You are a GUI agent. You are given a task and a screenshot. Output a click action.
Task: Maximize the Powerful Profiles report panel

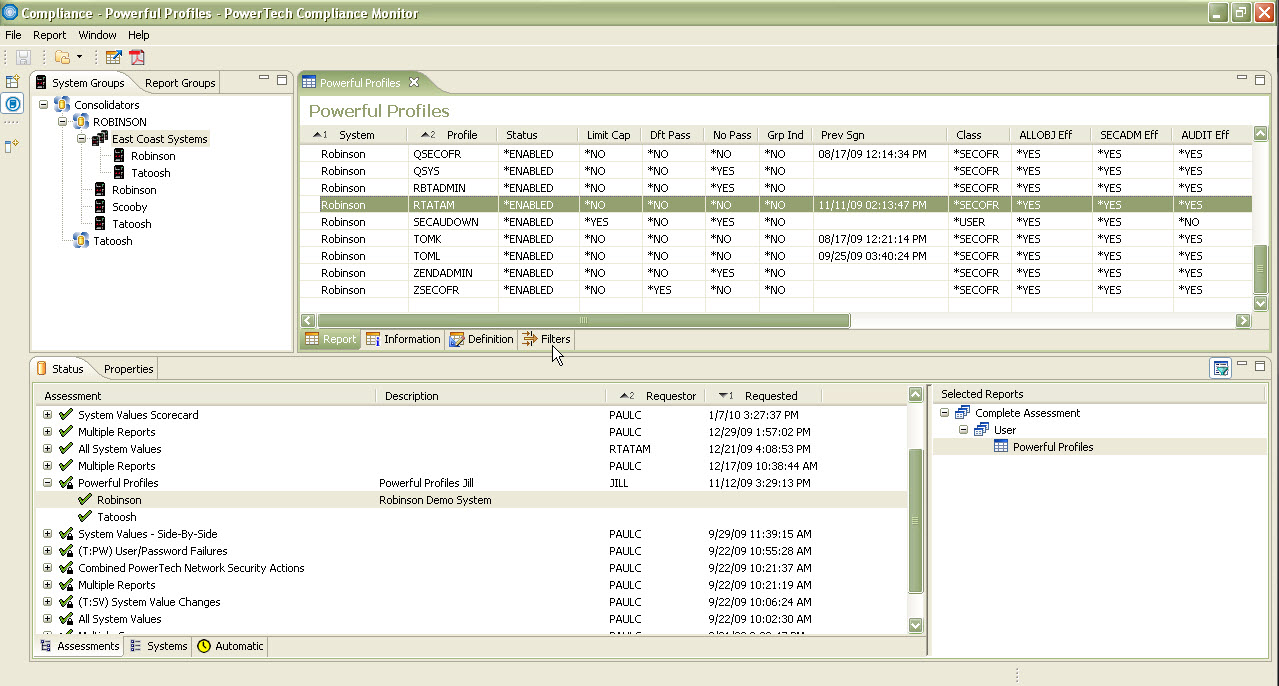pos(1261,79)
